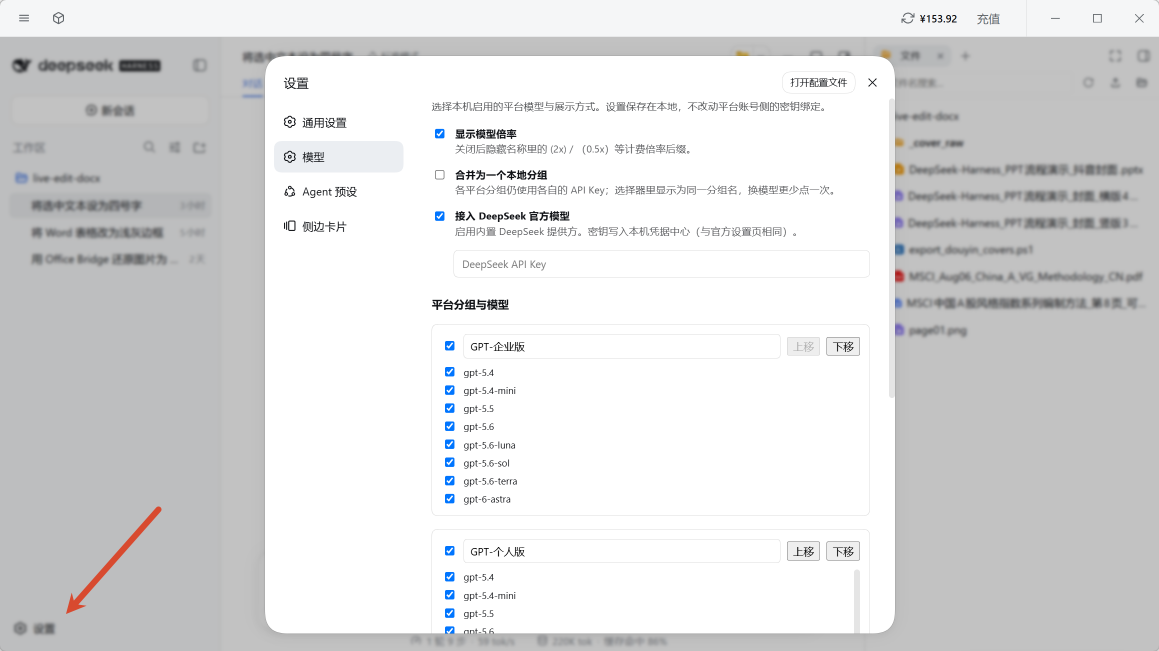The width and height of the screenshot is (1159, 651).
Task: Uncheck the GPT-个人版 group checkbox
Action: point(449,551)
